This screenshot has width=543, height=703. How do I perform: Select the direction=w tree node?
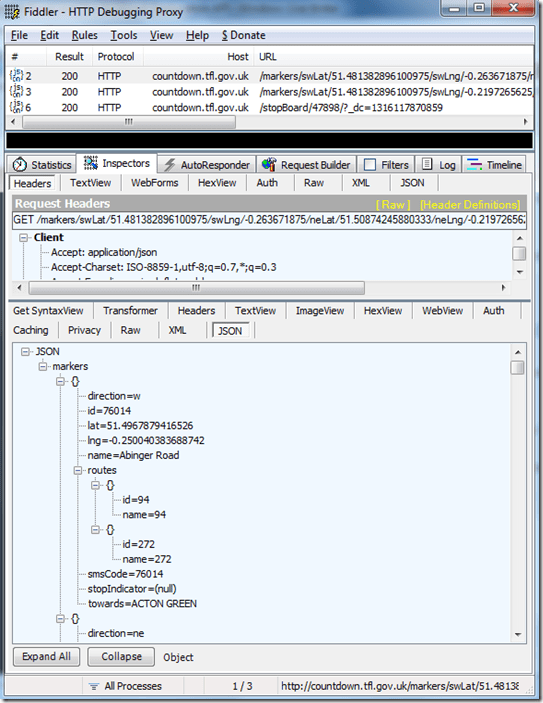click(114, 396)
